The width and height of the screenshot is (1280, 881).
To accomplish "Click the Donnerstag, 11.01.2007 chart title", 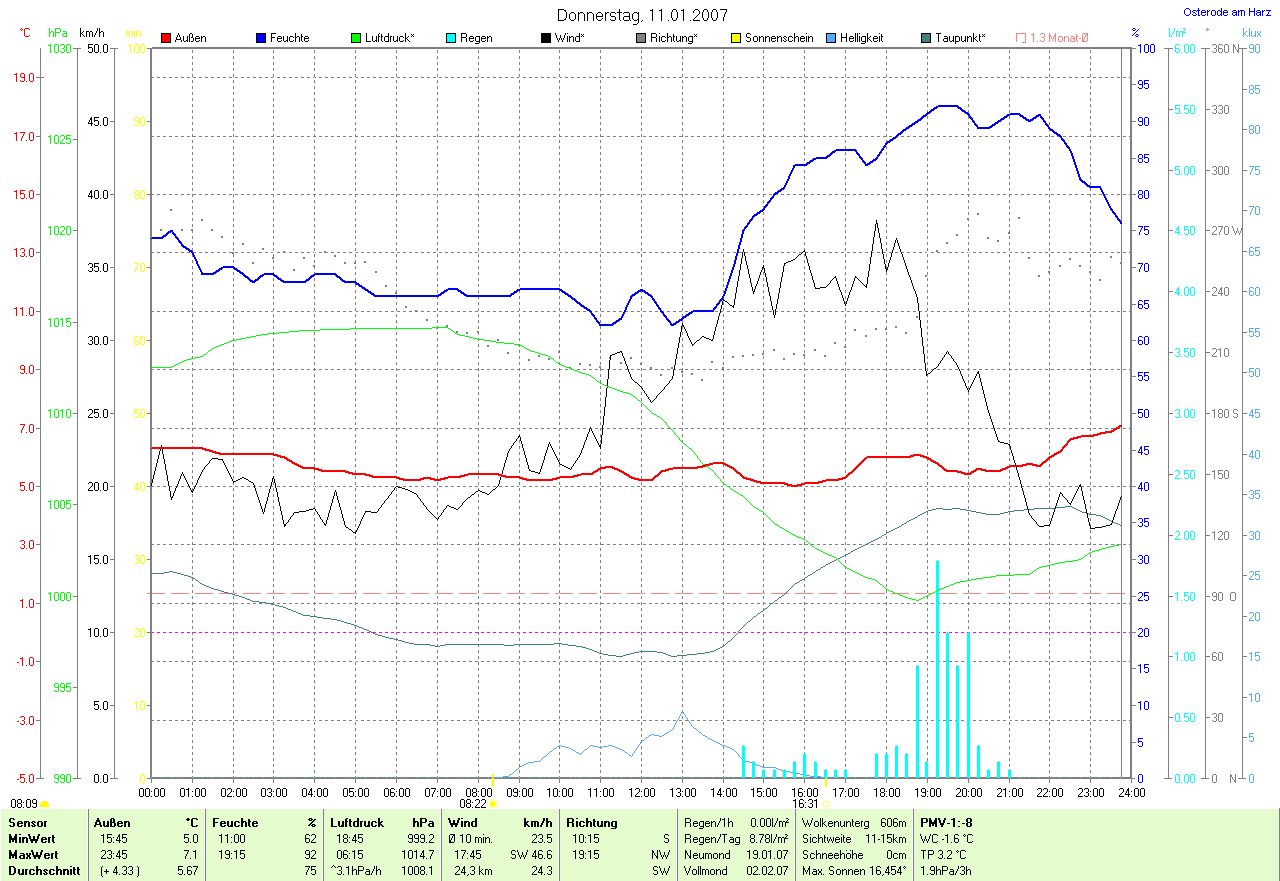I will (642, 15).
